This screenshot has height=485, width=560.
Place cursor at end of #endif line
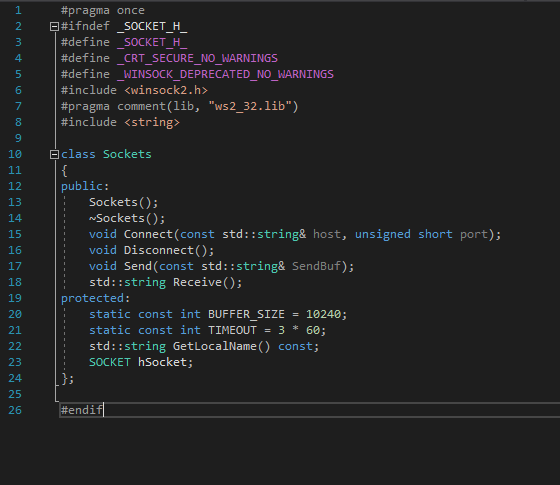pos(104,410)
